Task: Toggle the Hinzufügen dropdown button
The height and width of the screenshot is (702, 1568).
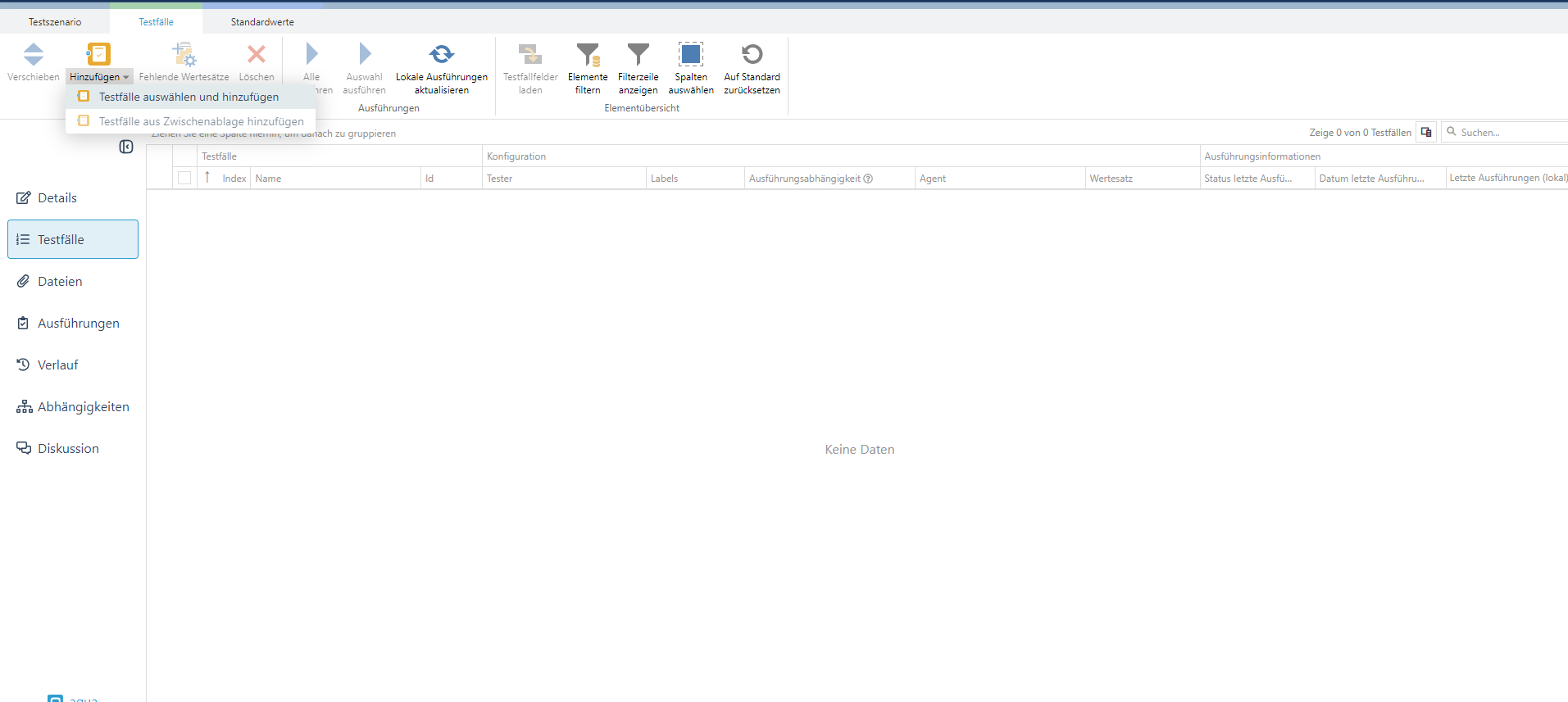Action: pos(99,76)
